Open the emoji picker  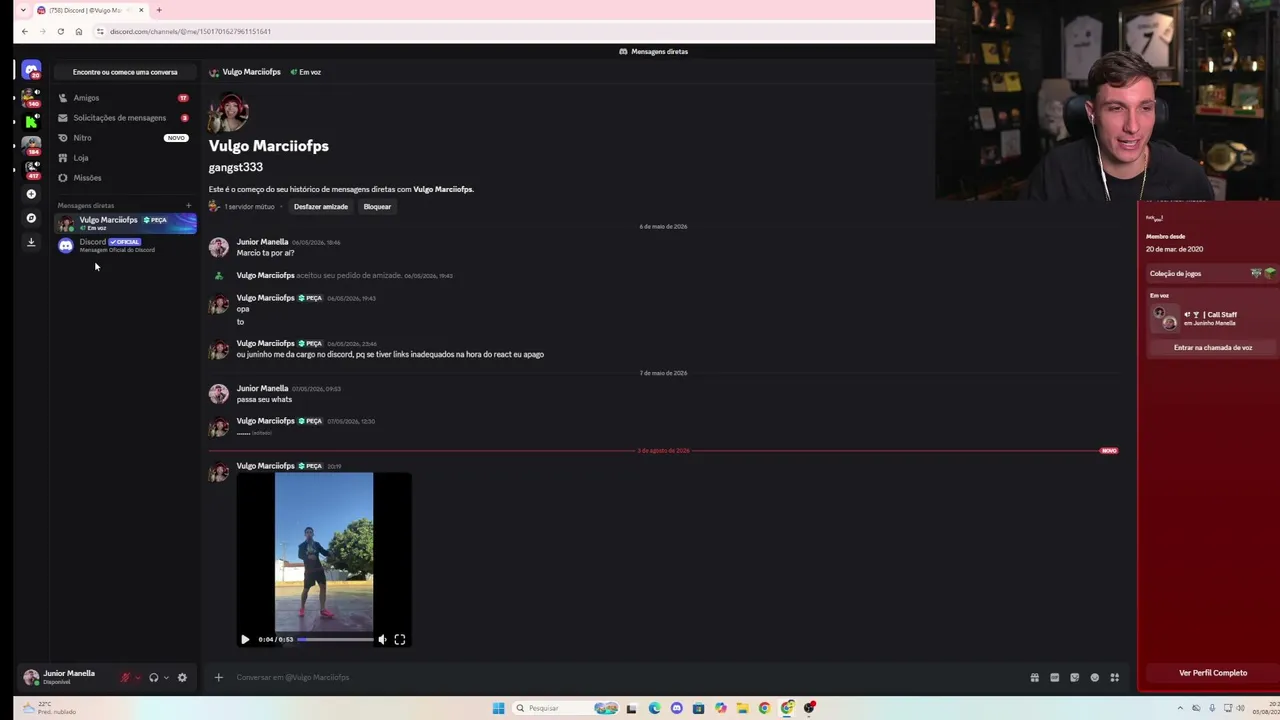tap(1095, 677)
